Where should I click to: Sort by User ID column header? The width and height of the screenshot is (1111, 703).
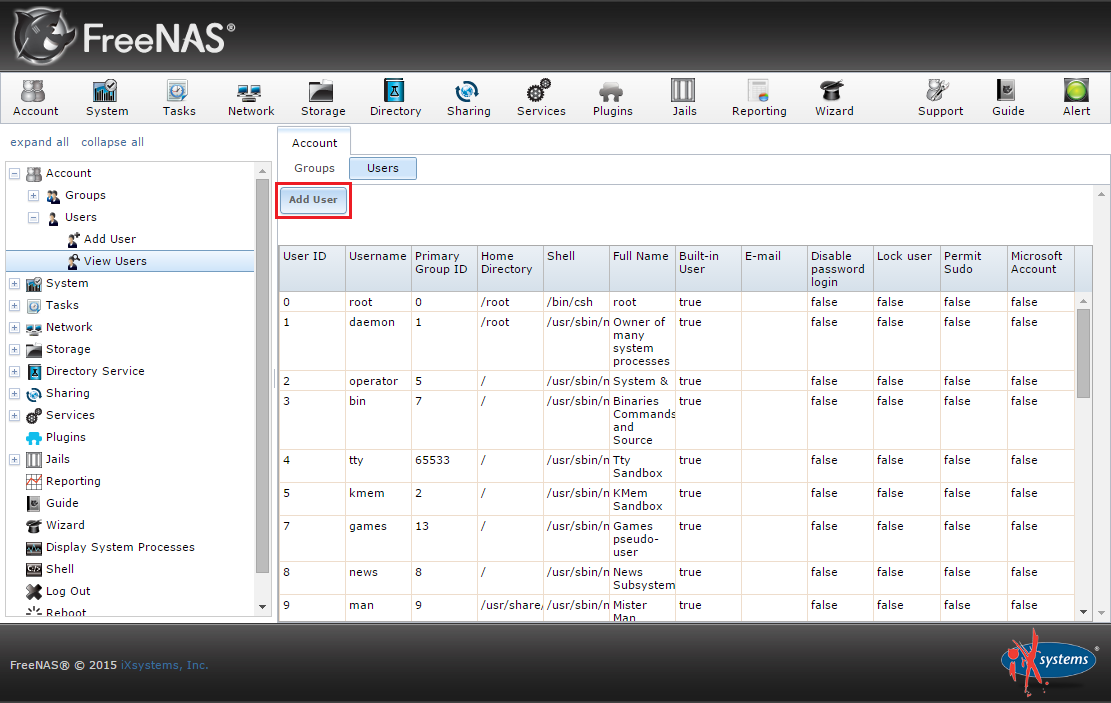(x=312, y=269)
